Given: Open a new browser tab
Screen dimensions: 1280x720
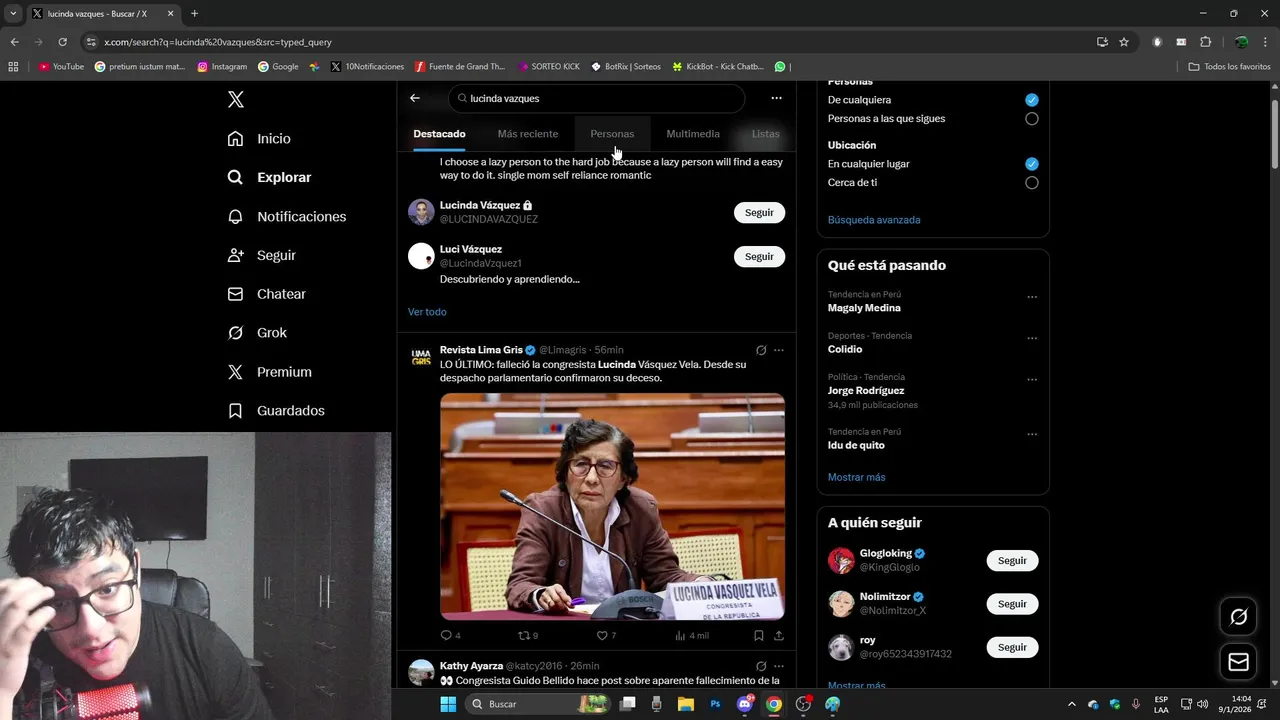Looking at the screenshot, I should pyautogui.click(x=194, y=14).
